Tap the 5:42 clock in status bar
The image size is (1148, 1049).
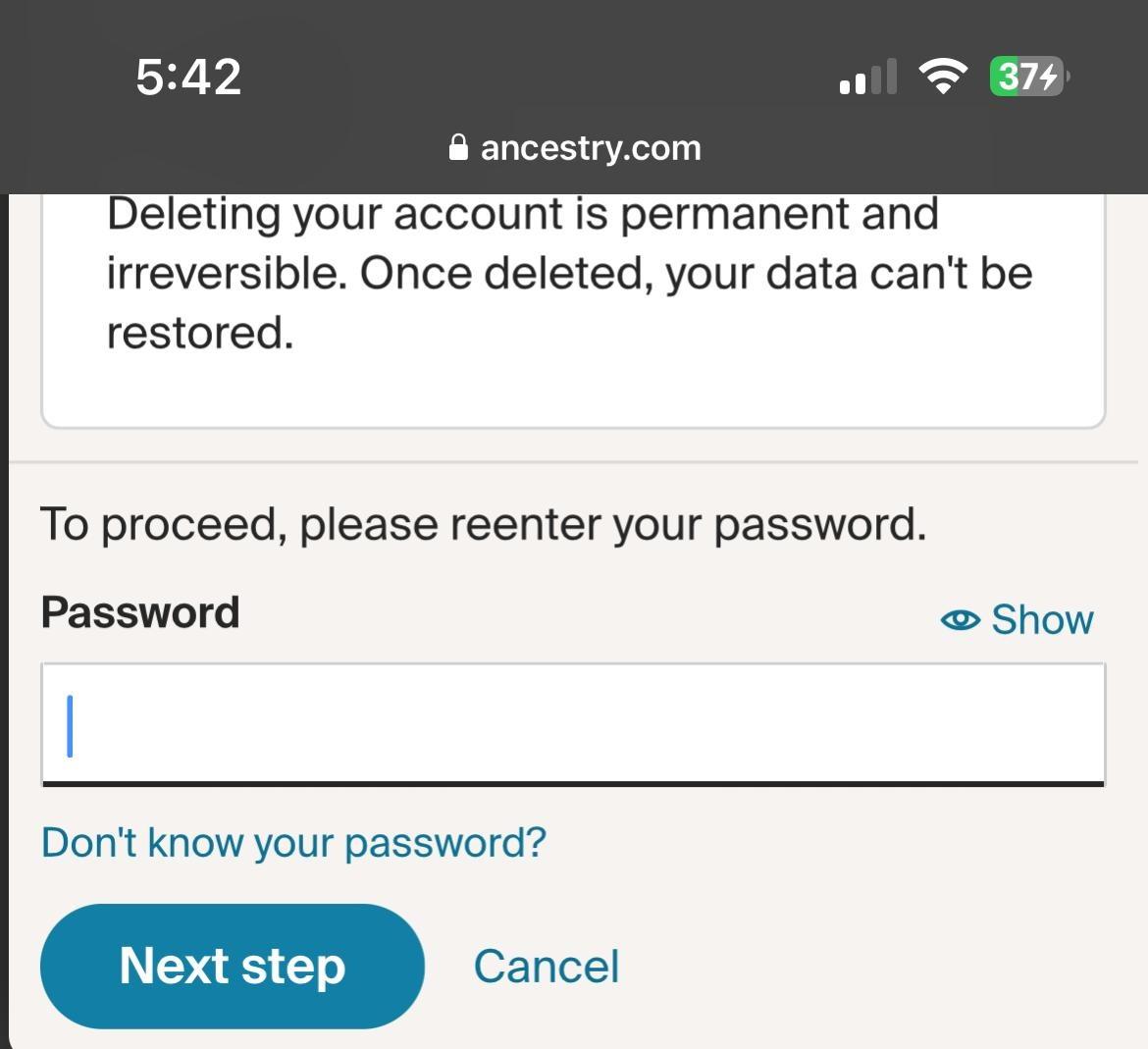pos(188,77)
